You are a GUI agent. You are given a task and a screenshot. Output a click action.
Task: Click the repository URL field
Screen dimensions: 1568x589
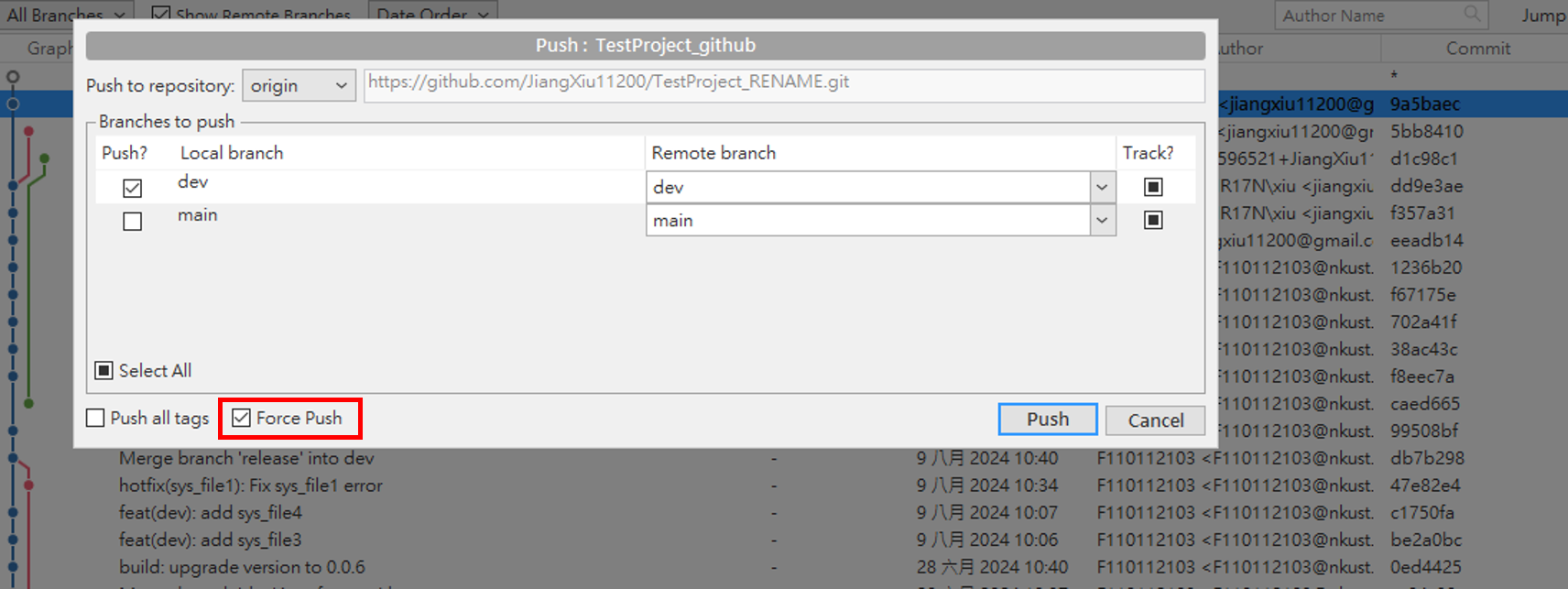pyautogui.click(x=784, y=85)
